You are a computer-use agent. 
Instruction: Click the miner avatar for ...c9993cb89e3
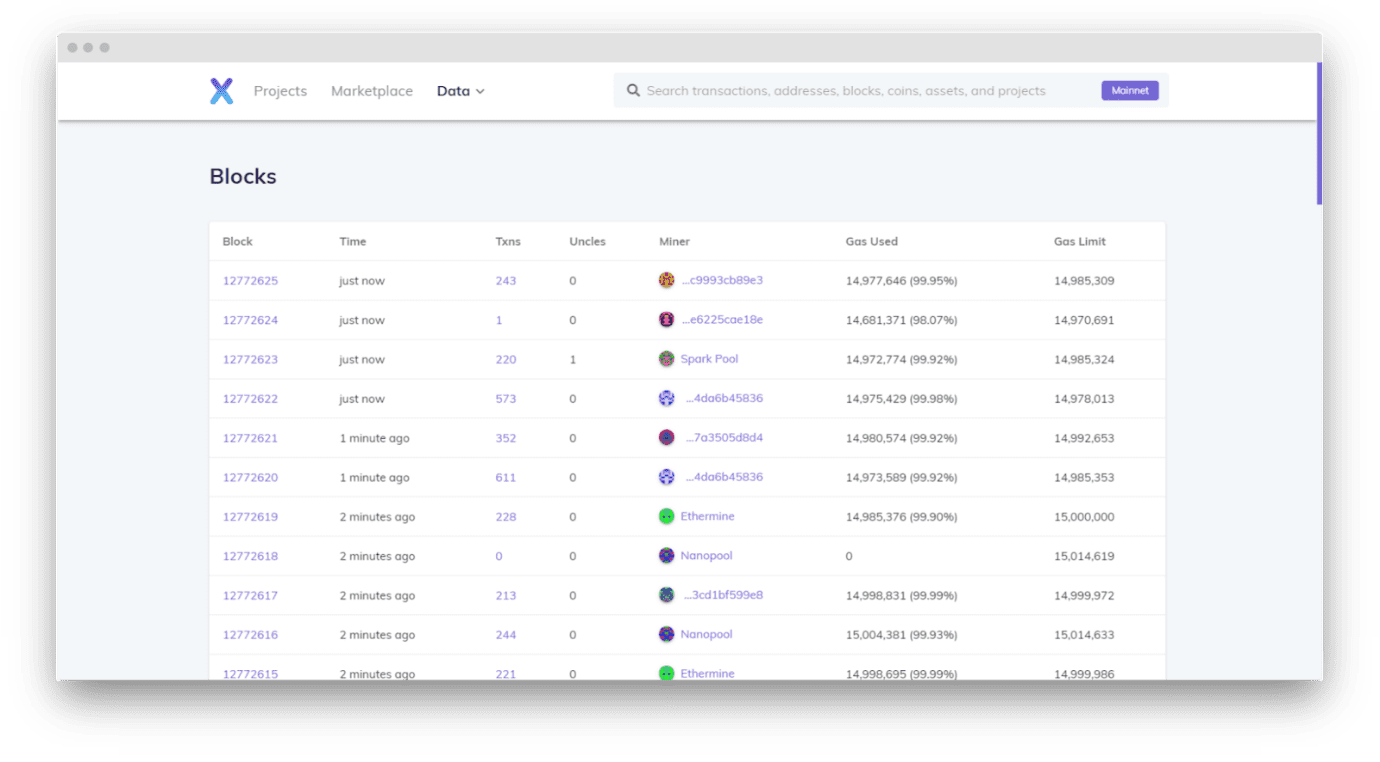[666, 281]
